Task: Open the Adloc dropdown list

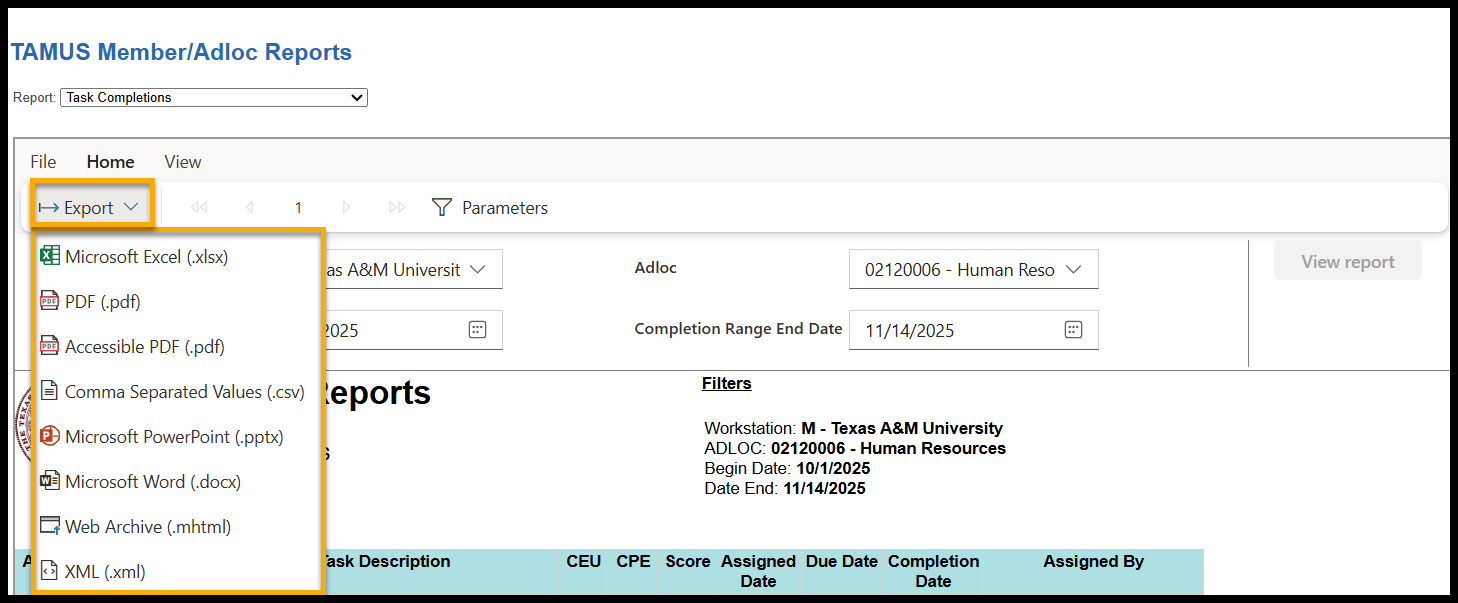Action: [x=973, y=270]
